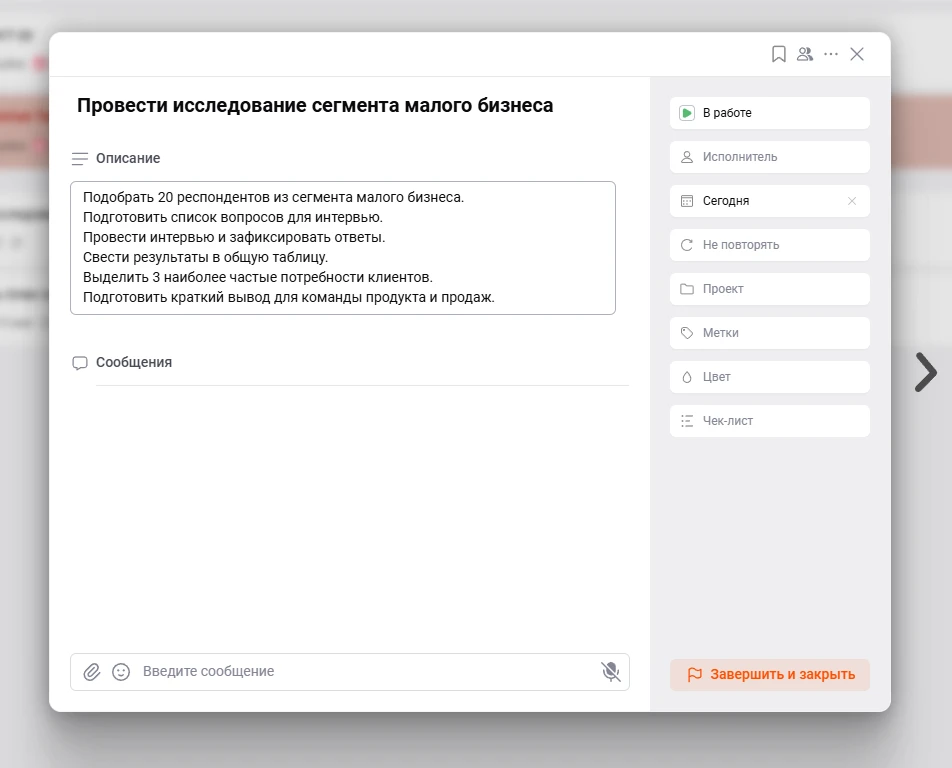Assign a project via Проект field

769,289
